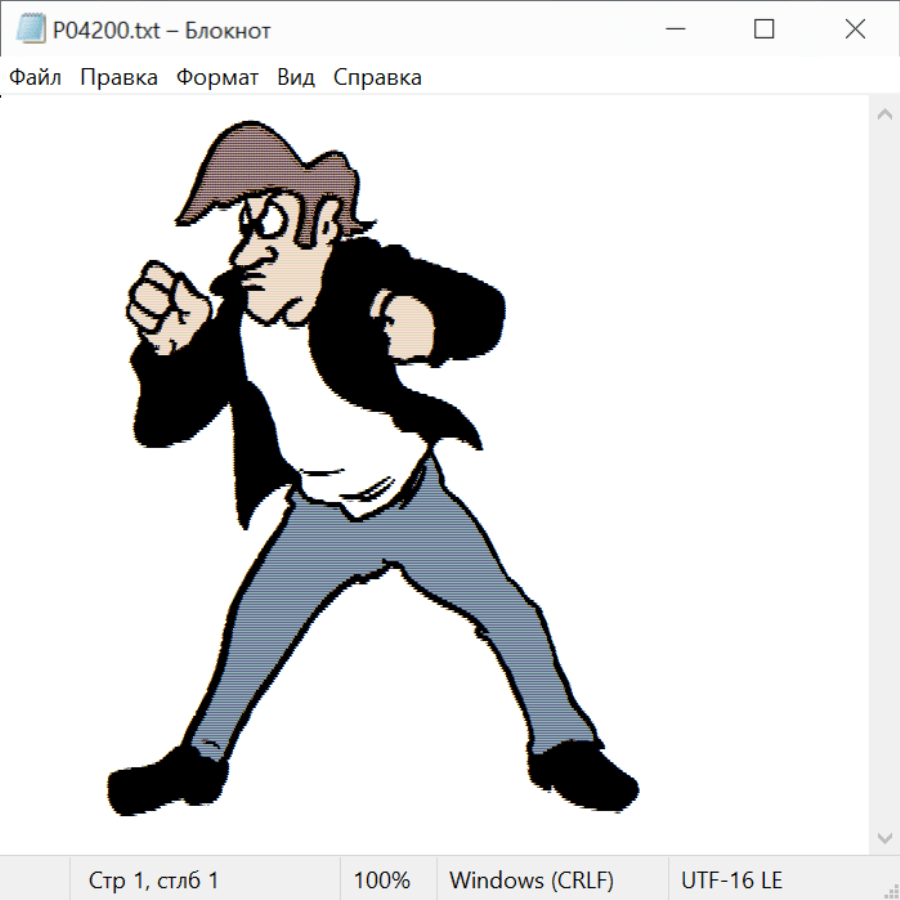This screenshot has height=900, width=900.
Task: Open the Справка menu
Action: click(377, 78)
